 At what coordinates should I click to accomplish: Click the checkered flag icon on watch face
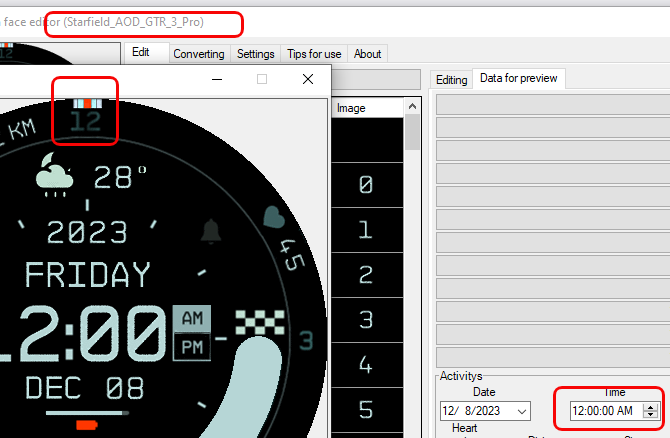260,322
